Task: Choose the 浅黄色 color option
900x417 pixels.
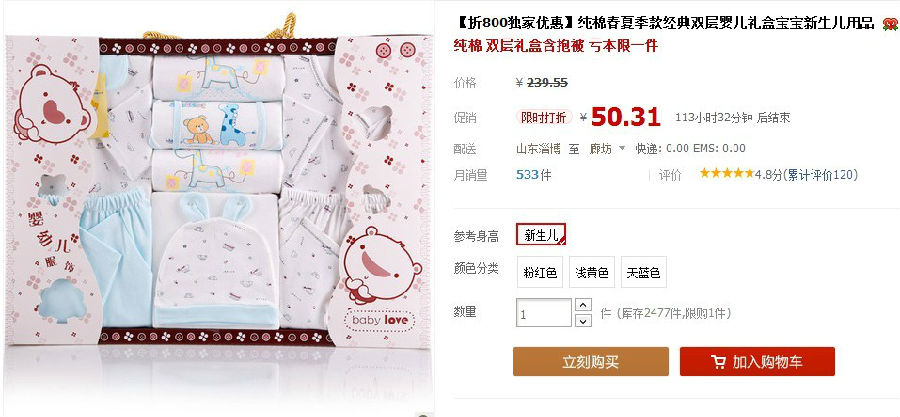Action: (x=592, y=272)
